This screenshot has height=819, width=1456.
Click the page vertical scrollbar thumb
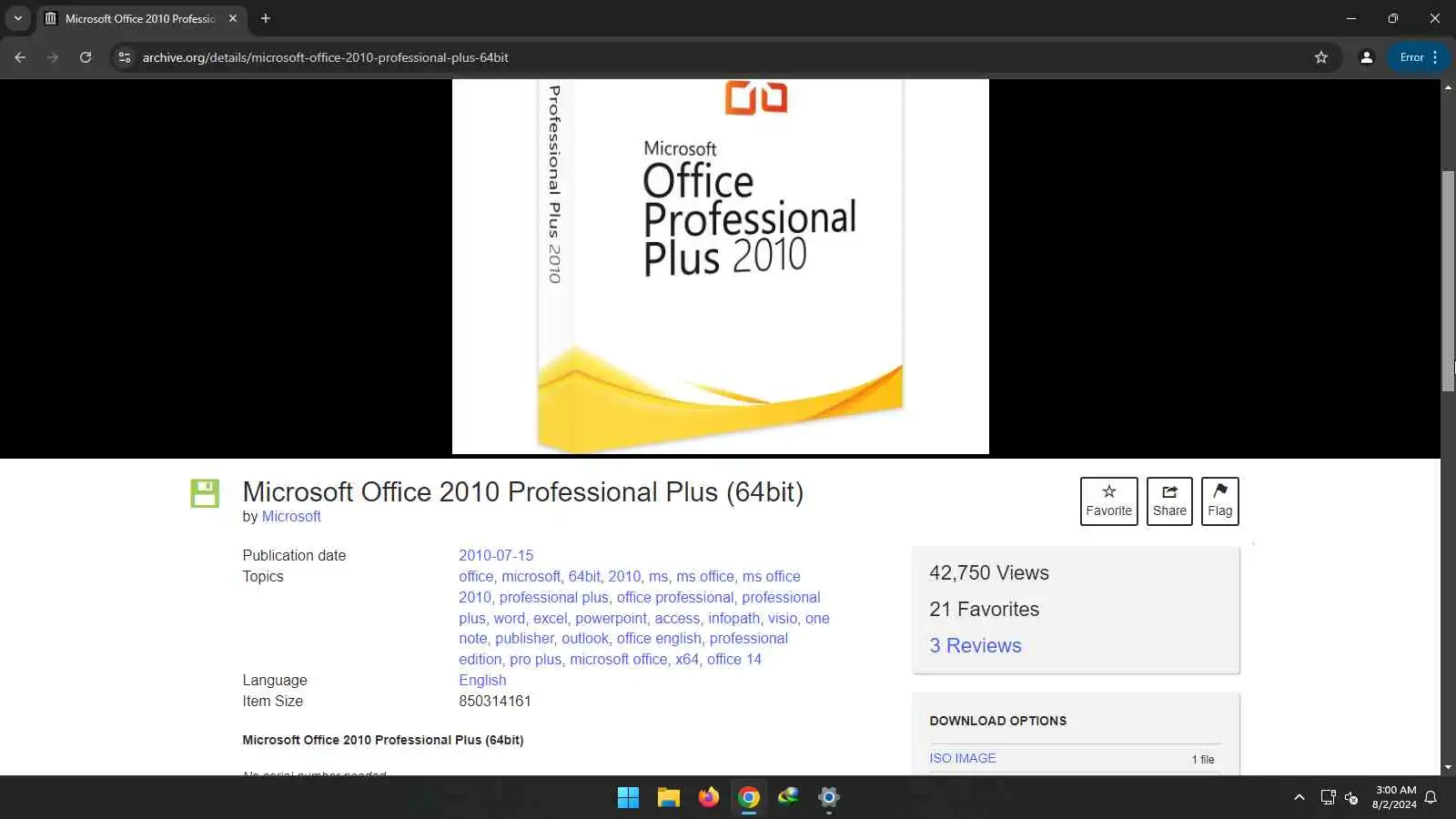(1448, 281)
